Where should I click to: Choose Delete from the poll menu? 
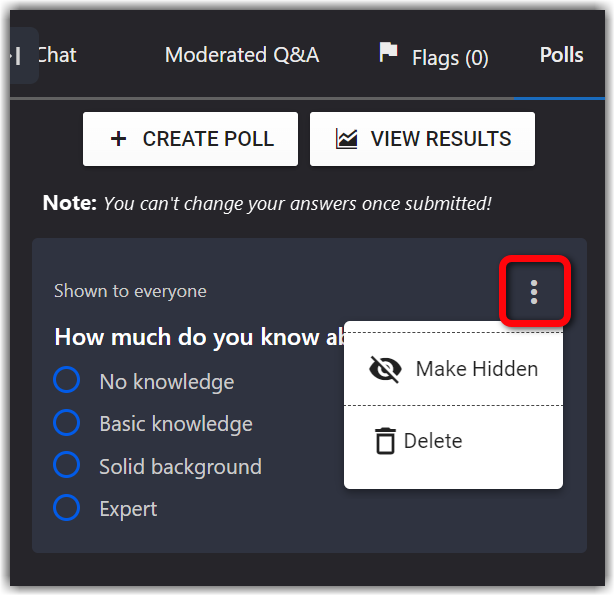(x=433, y=441)
